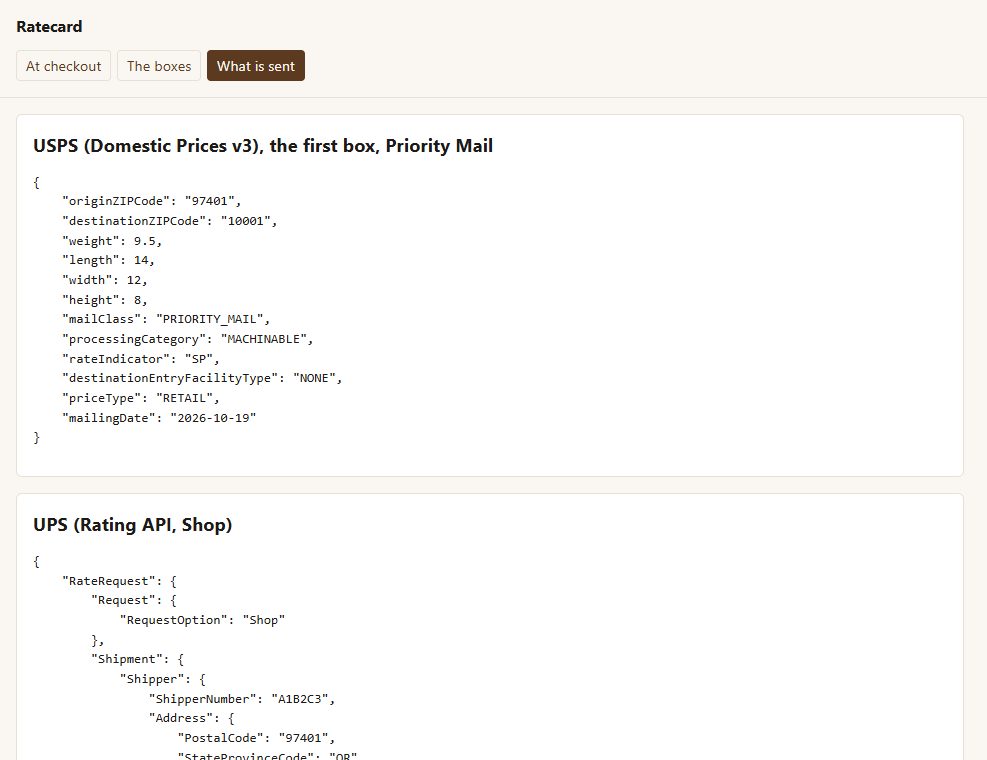Click the mailingDate 2026-10-19 line
987x760 pixels.
(x=159, y=418)
